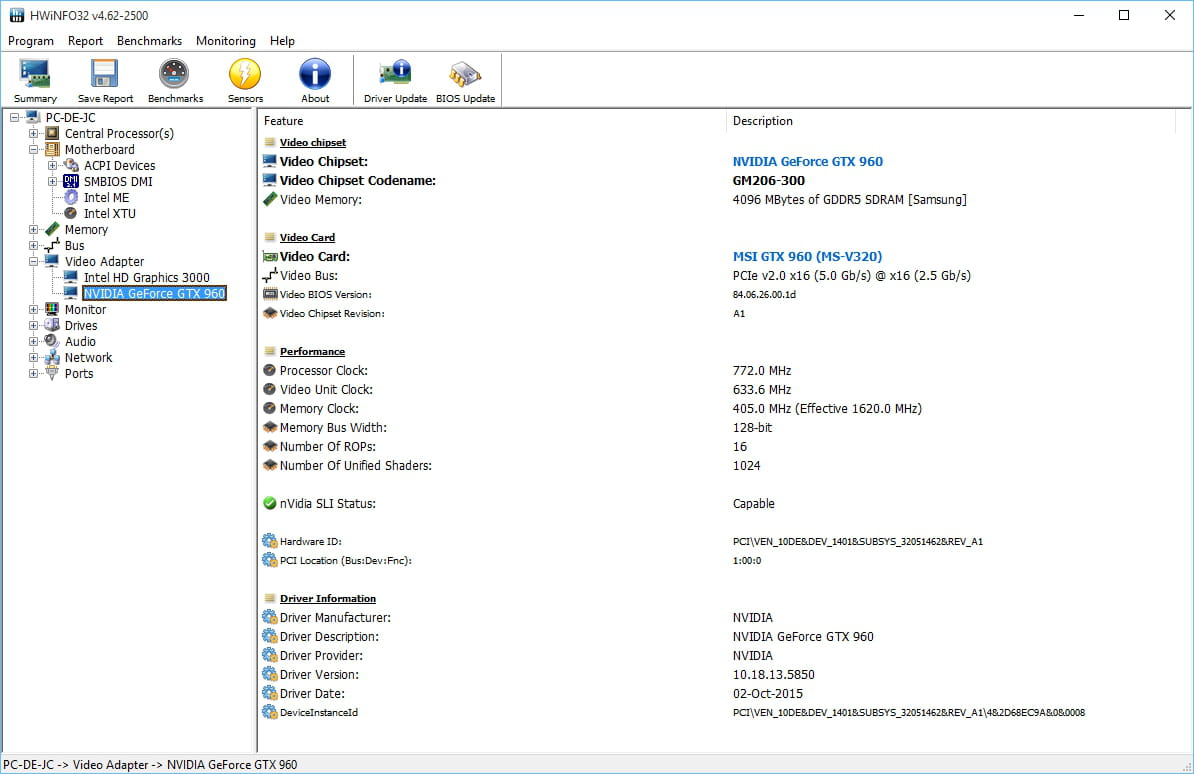Open the Program menu
This screenshot has height=774, width=1194.
(30, 41)
